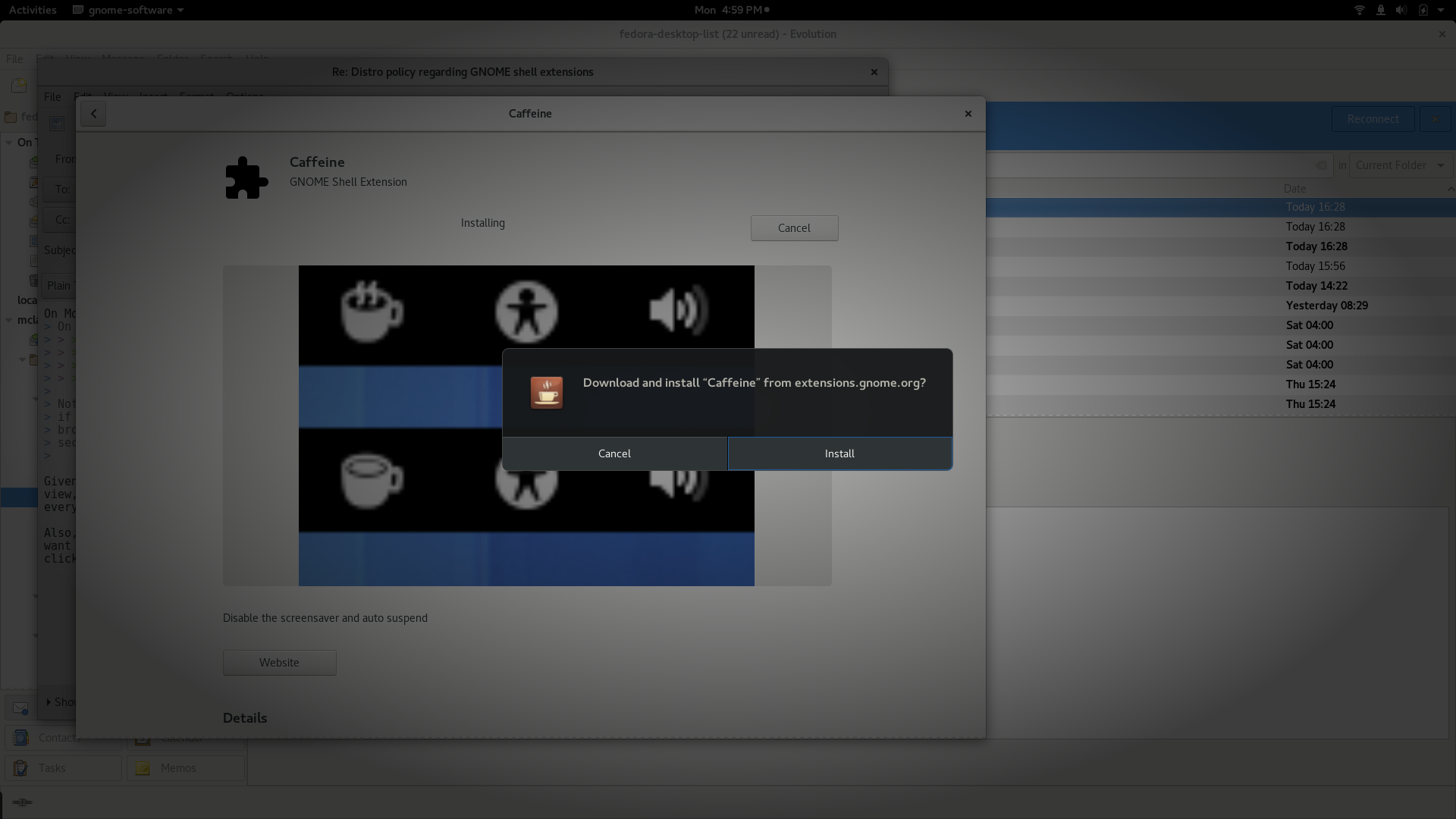Click the Cc: button in compose window
Image resolution: width=1456 pixels, height=819 pixels.
point(59,219)
